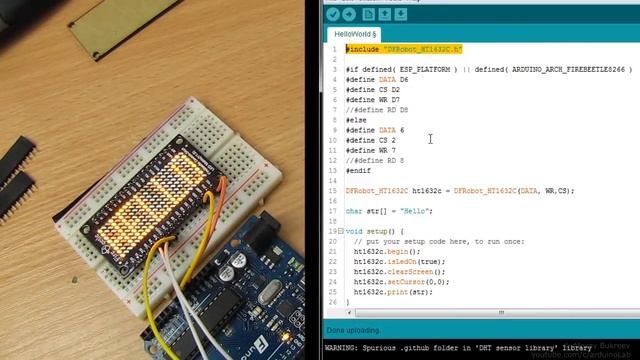The height and width of the screenshot is (360, 640).
Task: Click the ht1632c.isLedOn(true) line
Action: [x=400, y=262]
